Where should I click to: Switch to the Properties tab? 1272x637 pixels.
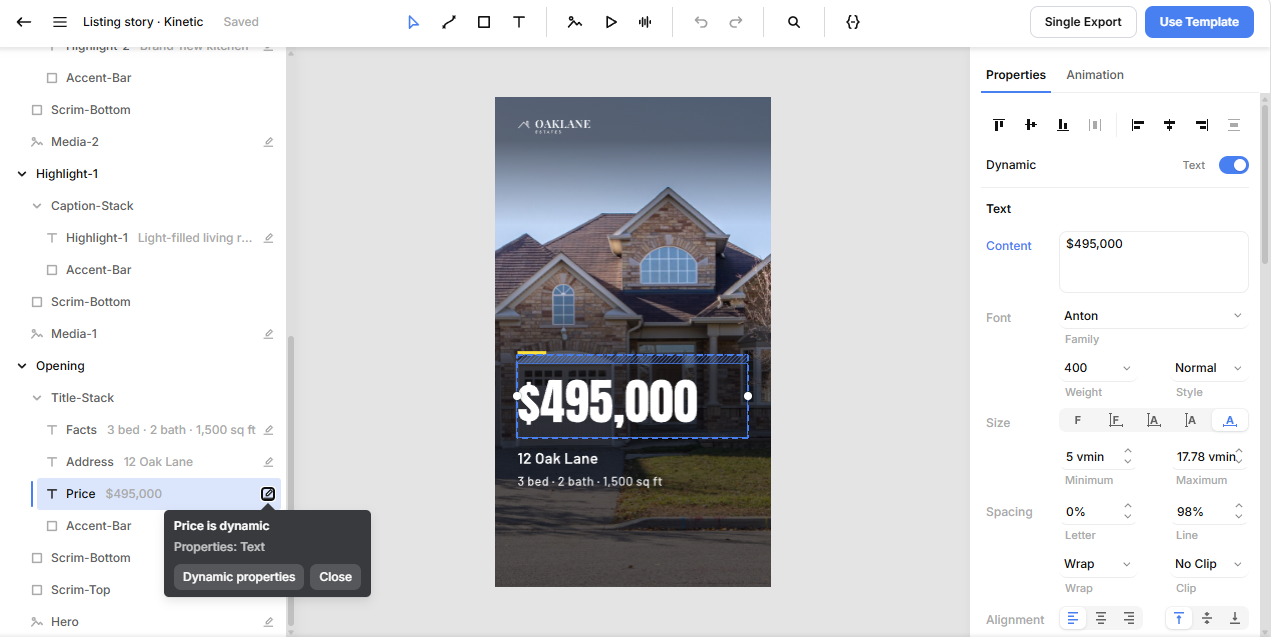(1015, 75)
